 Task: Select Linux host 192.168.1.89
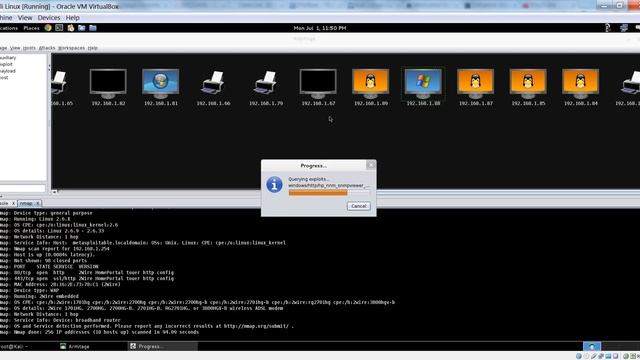371,84
